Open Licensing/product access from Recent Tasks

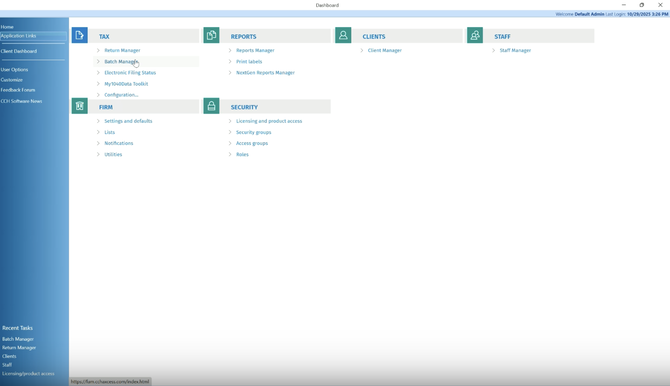[x=28, y=374]
